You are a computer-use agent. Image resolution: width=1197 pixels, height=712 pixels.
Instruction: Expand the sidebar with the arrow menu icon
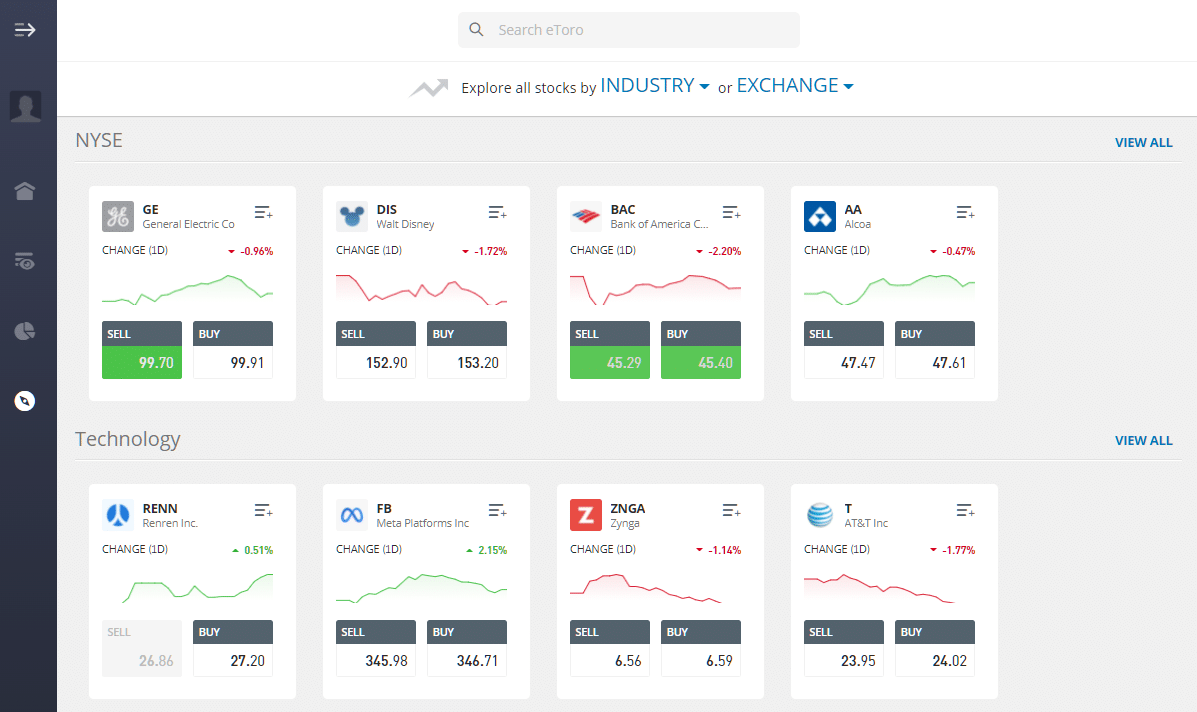pyautogui.click(x=24, y=30)
